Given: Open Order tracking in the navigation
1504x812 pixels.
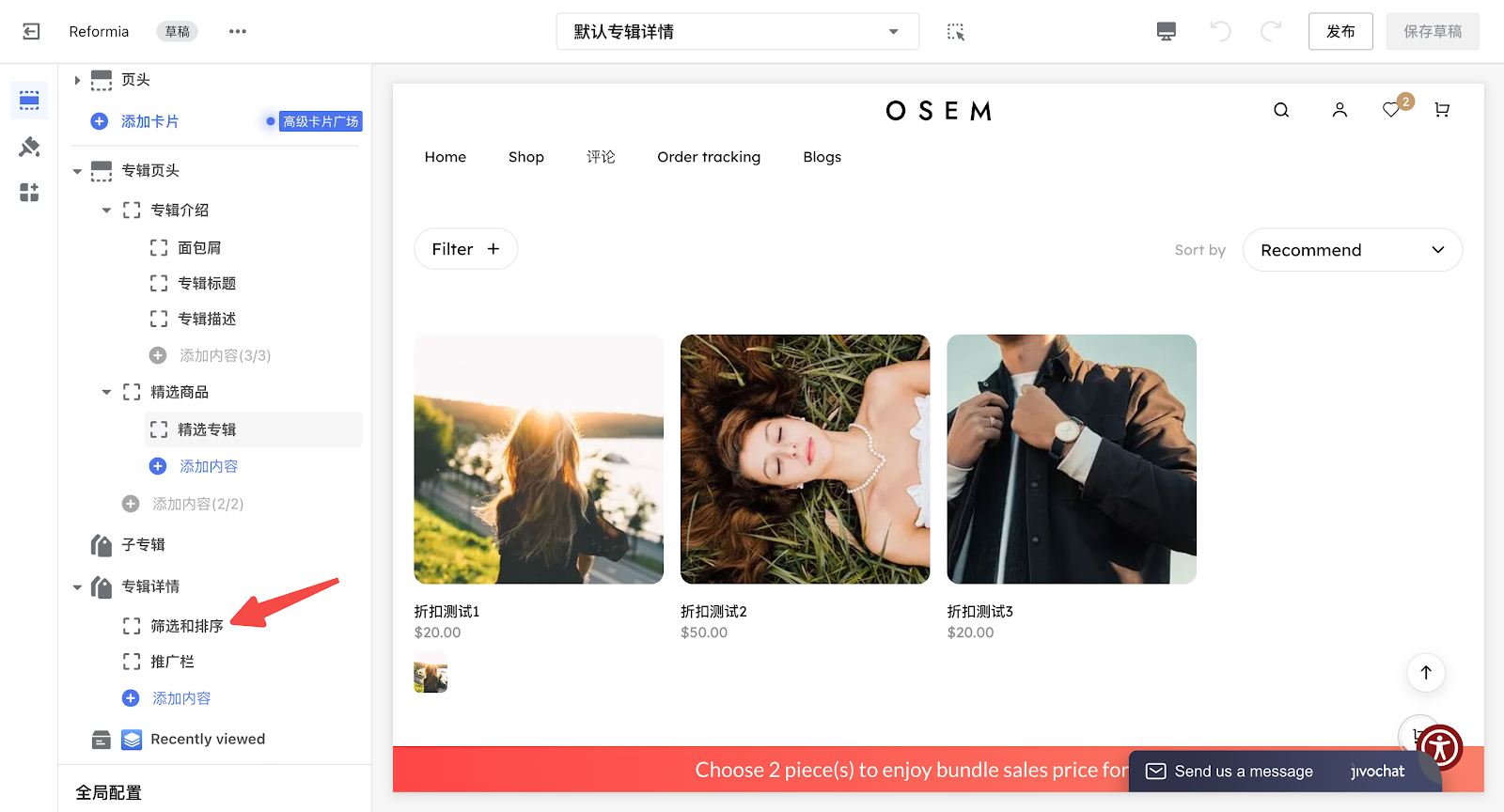Looking at the screenshot, I should click(x=709, y=157).
